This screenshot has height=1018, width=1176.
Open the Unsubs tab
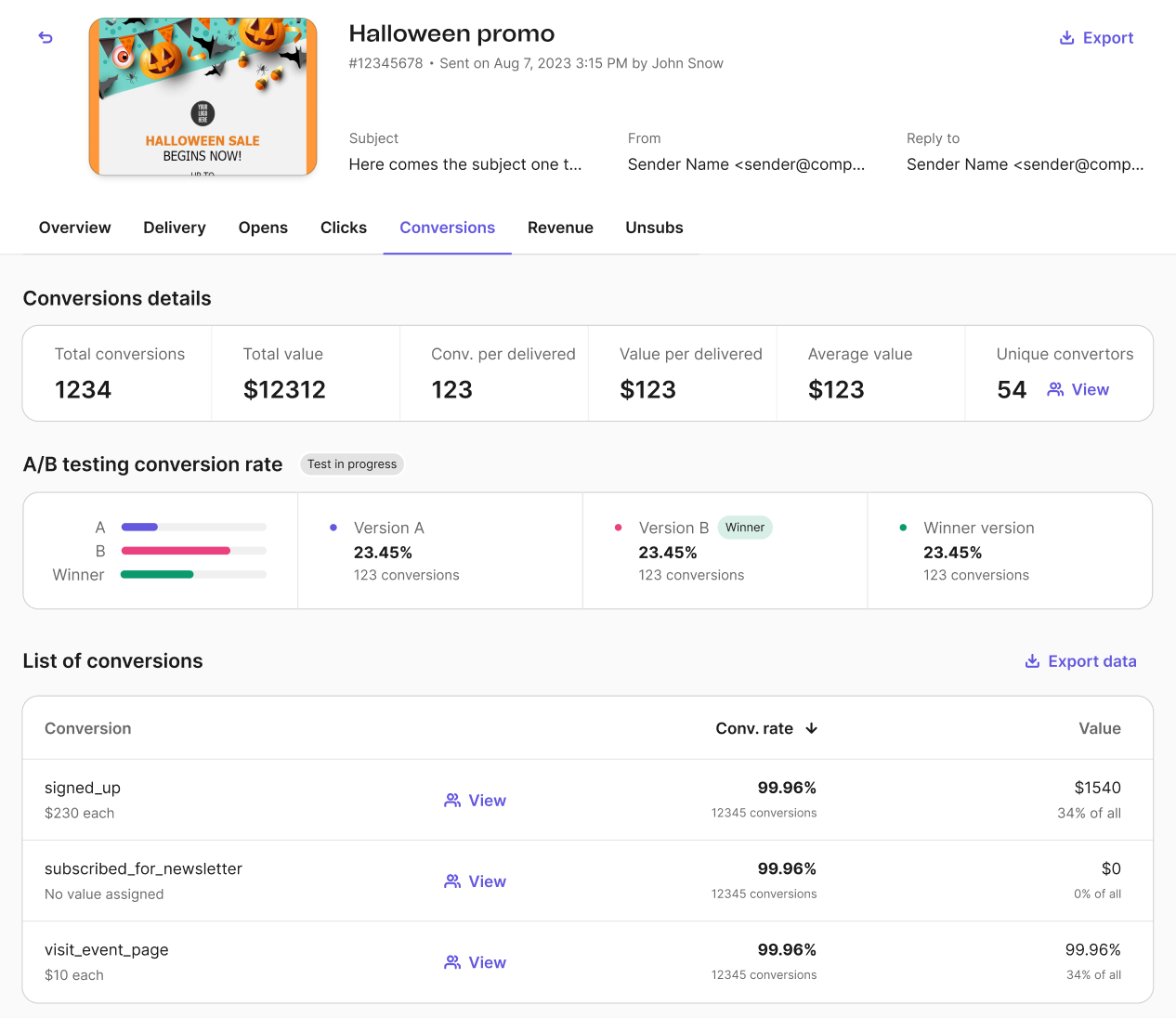pyautogui.click(x=654, y=228)
